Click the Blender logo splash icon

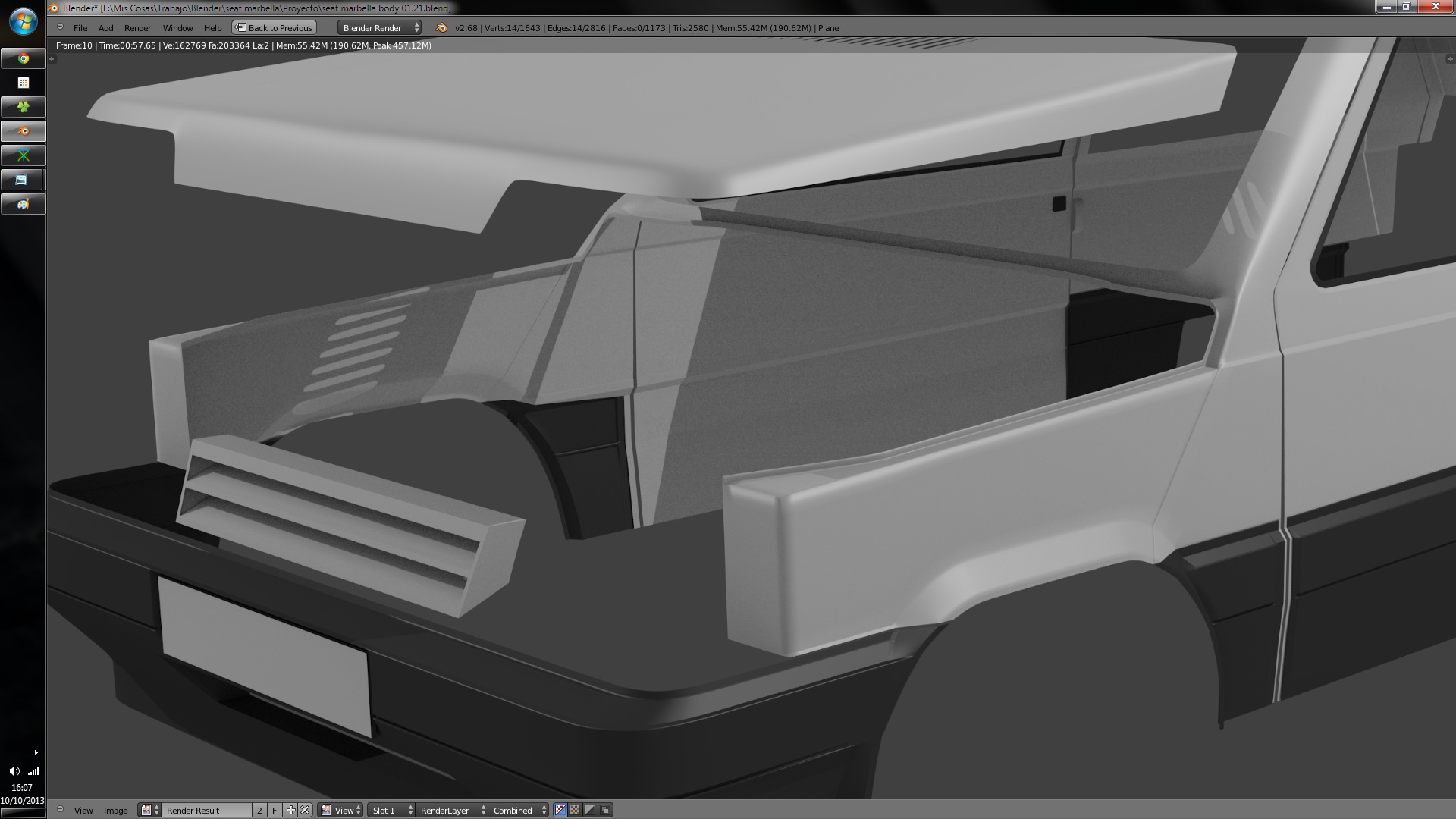point(441,28)
